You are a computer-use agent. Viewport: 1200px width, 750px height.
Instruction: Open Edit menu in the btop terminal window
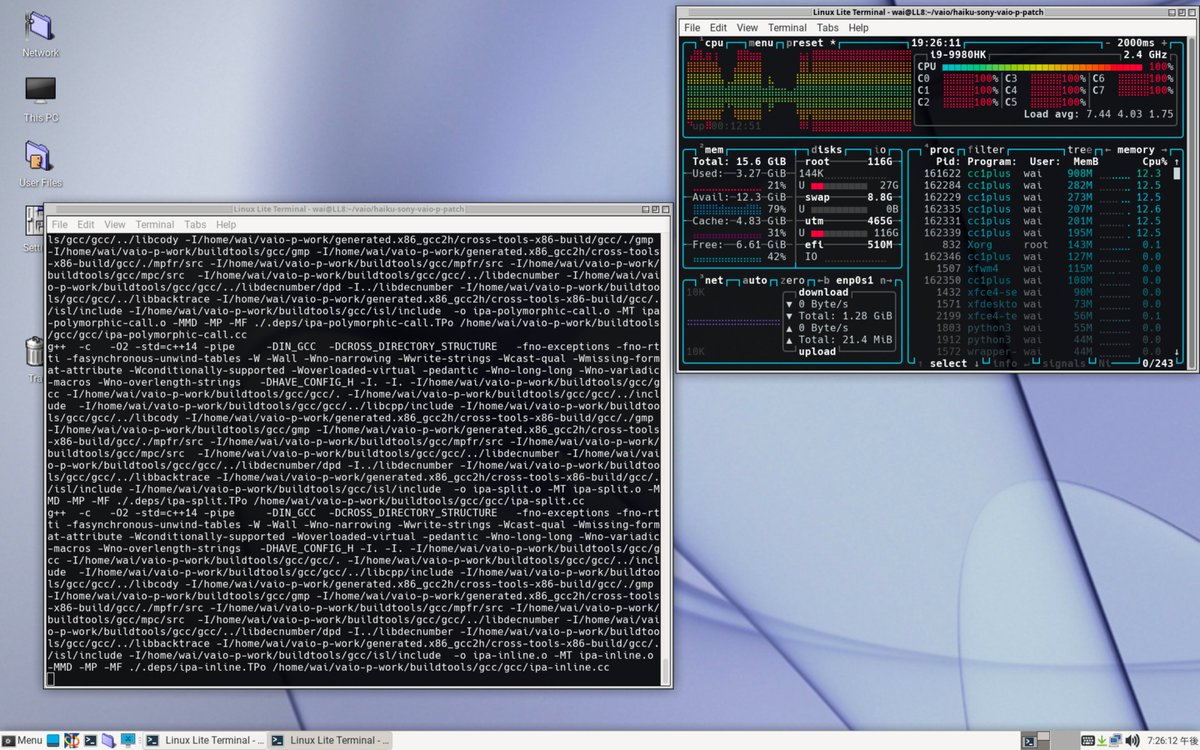pos(719,28)
